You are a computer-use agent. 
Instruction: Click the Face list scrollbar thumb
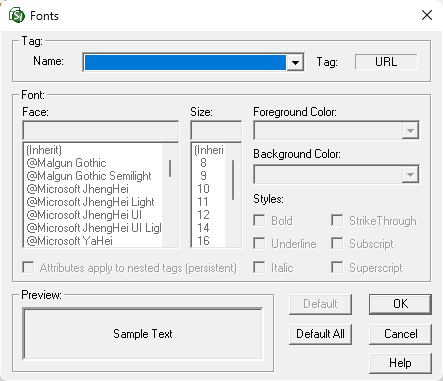point(170,168)
